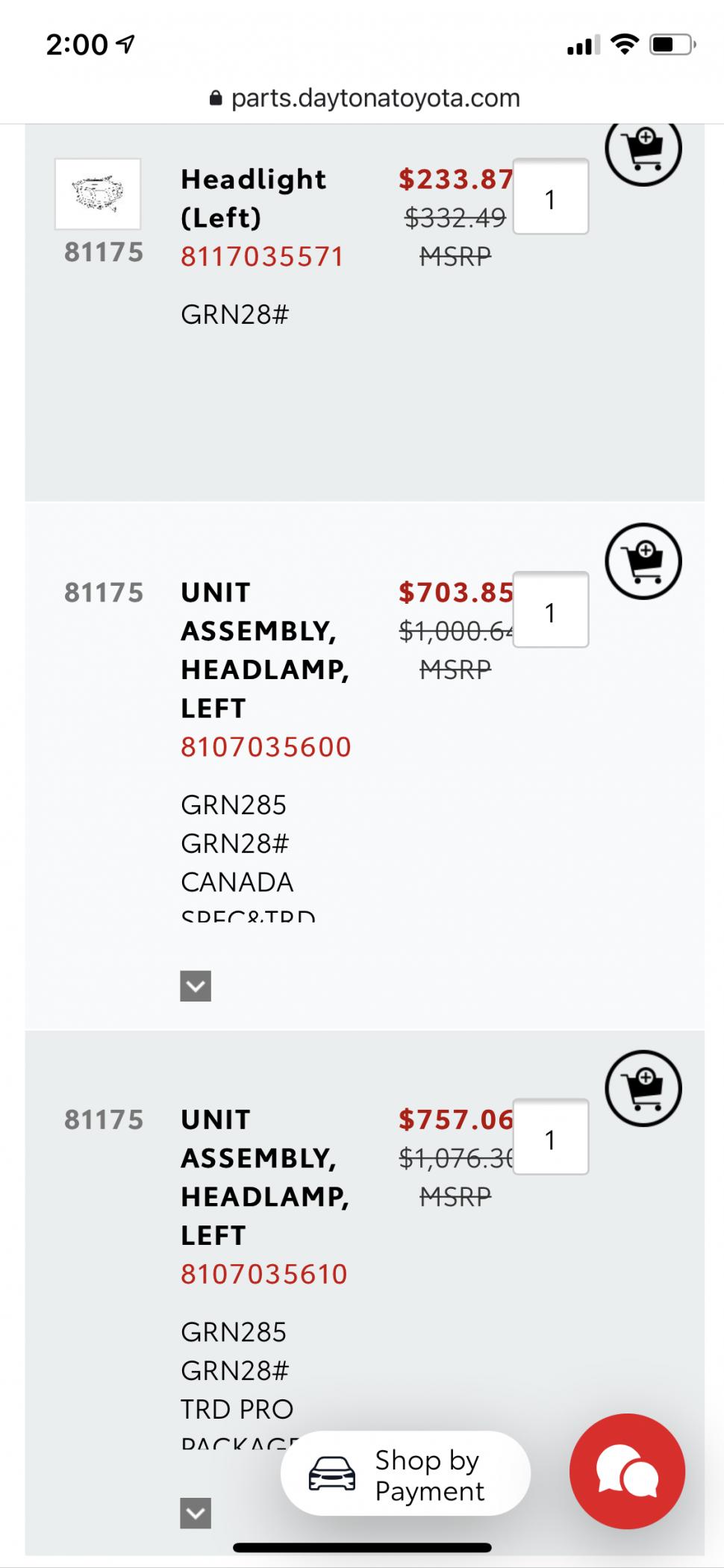
Task: Expand description for part 8107035600
Action: tap(196, 986)
